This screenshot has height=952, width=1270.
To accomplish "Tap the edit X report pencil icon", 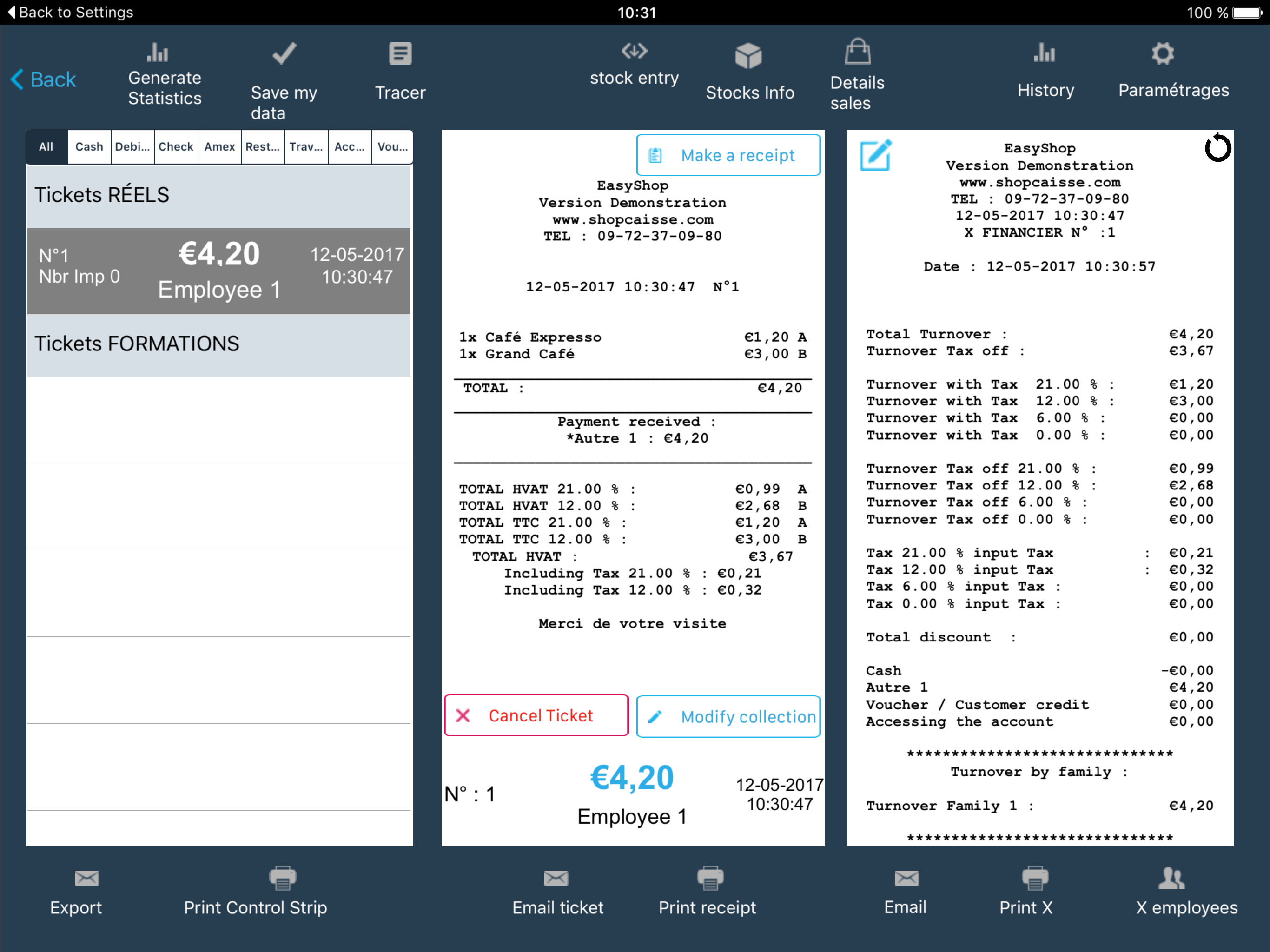I will (x=875, y=154).
